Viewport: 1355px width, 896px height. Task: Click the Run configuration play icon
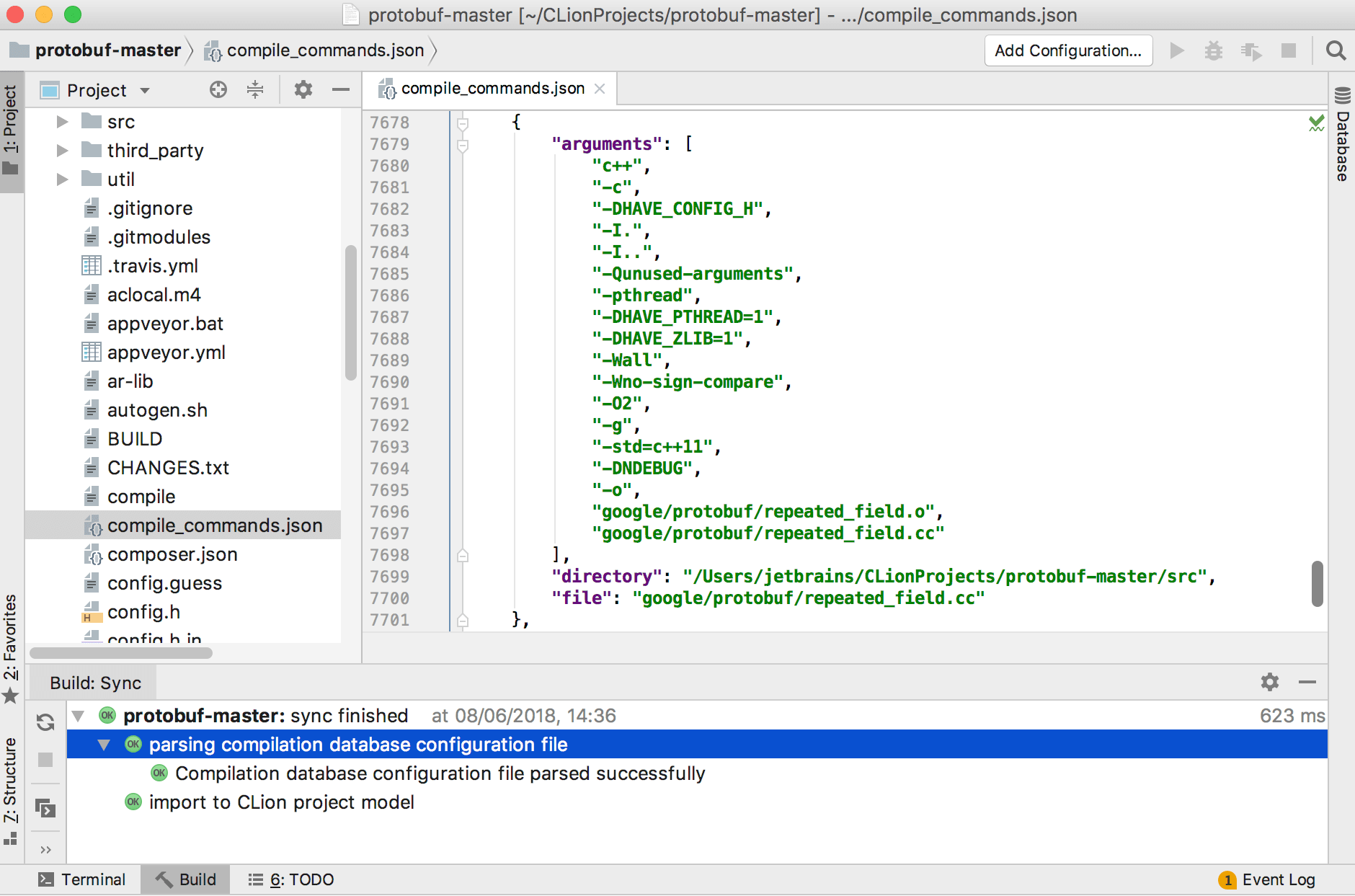point(1177,50)
